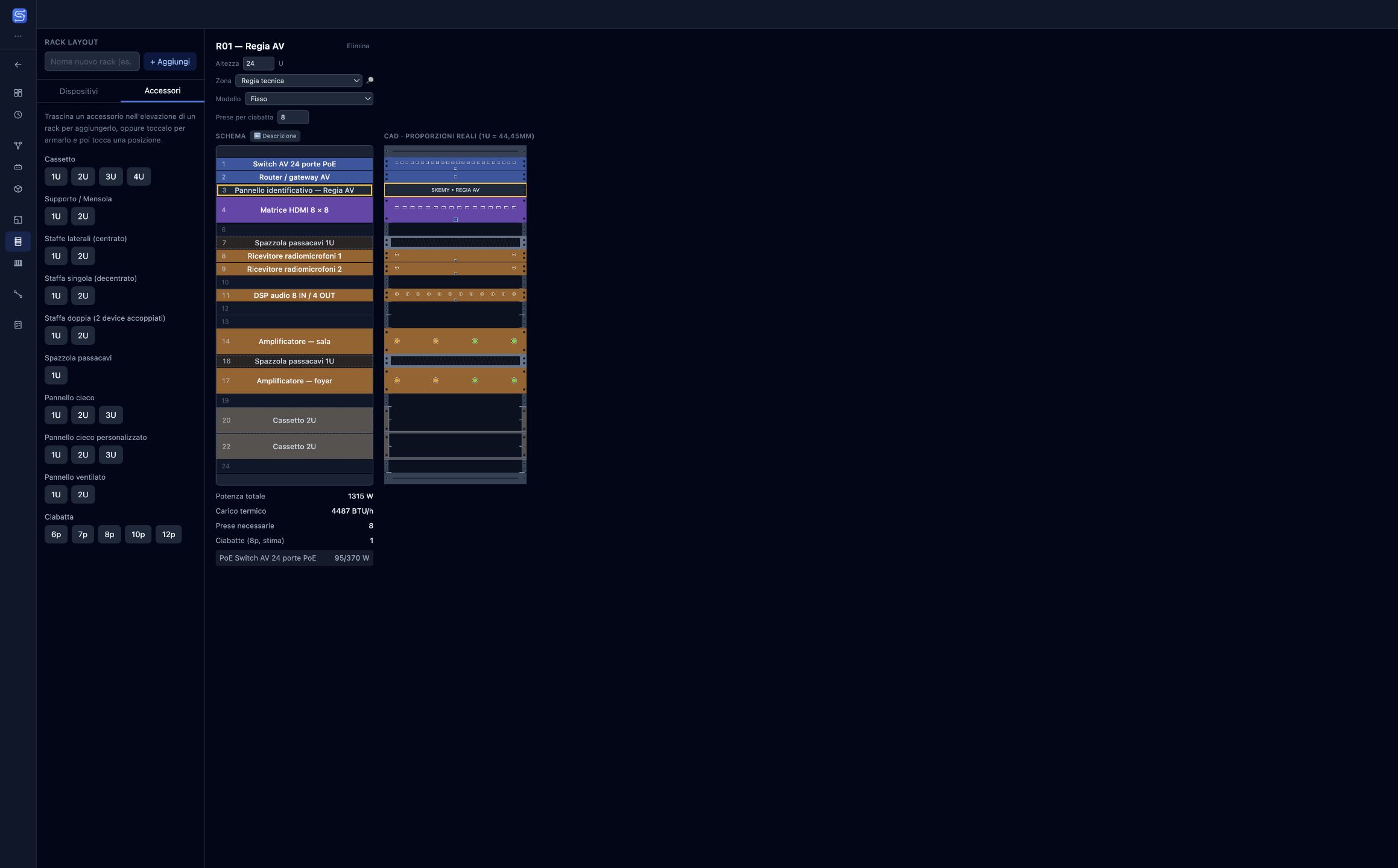The height and width of the screenshot is (868, 1398).
Task: Open the floor plan icon in sidebar
Action: coord(18,220)
